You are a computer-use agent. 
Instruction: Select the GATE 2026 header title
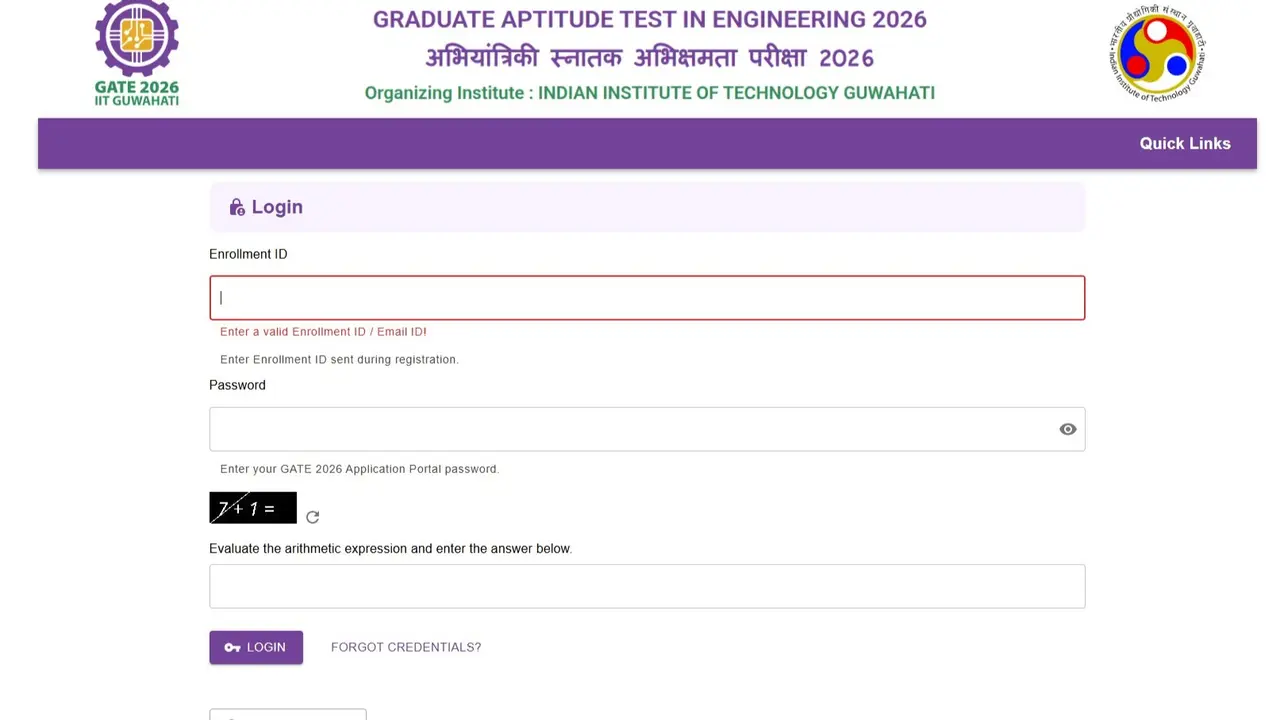click(x=649, y=19)
